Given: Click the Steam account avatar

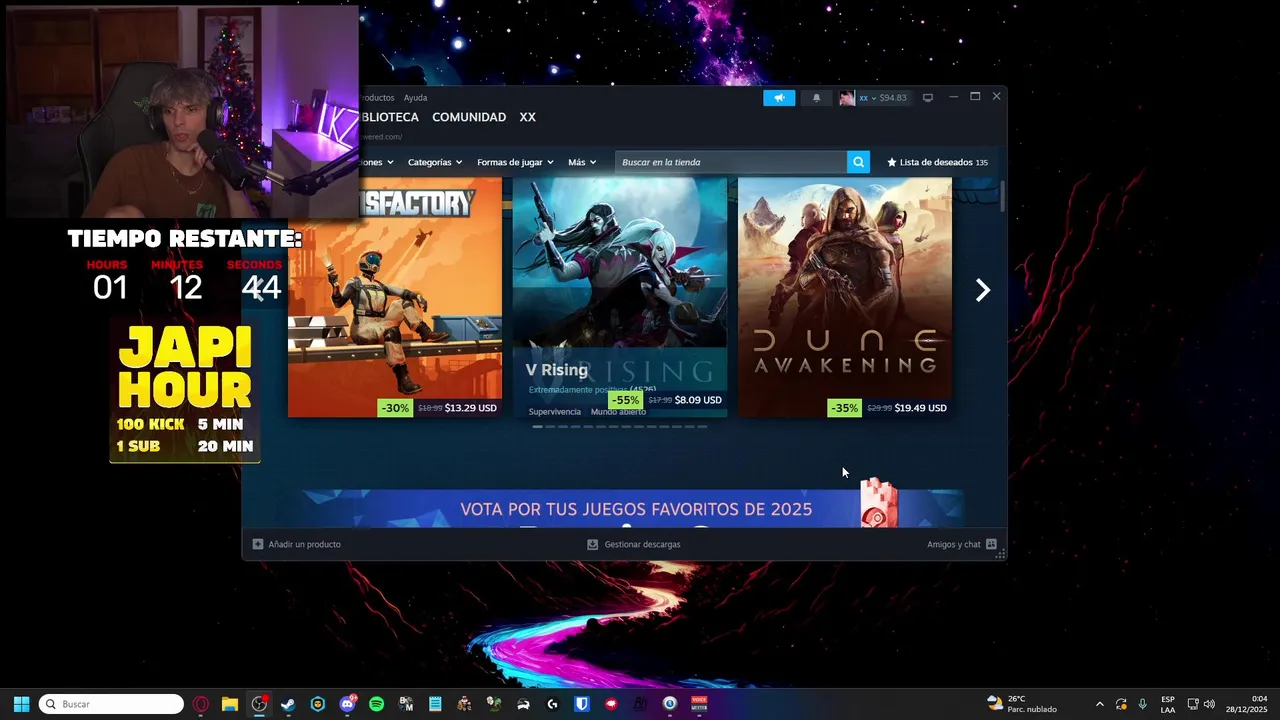Looking at the screenshot, I should pos(847,97).
